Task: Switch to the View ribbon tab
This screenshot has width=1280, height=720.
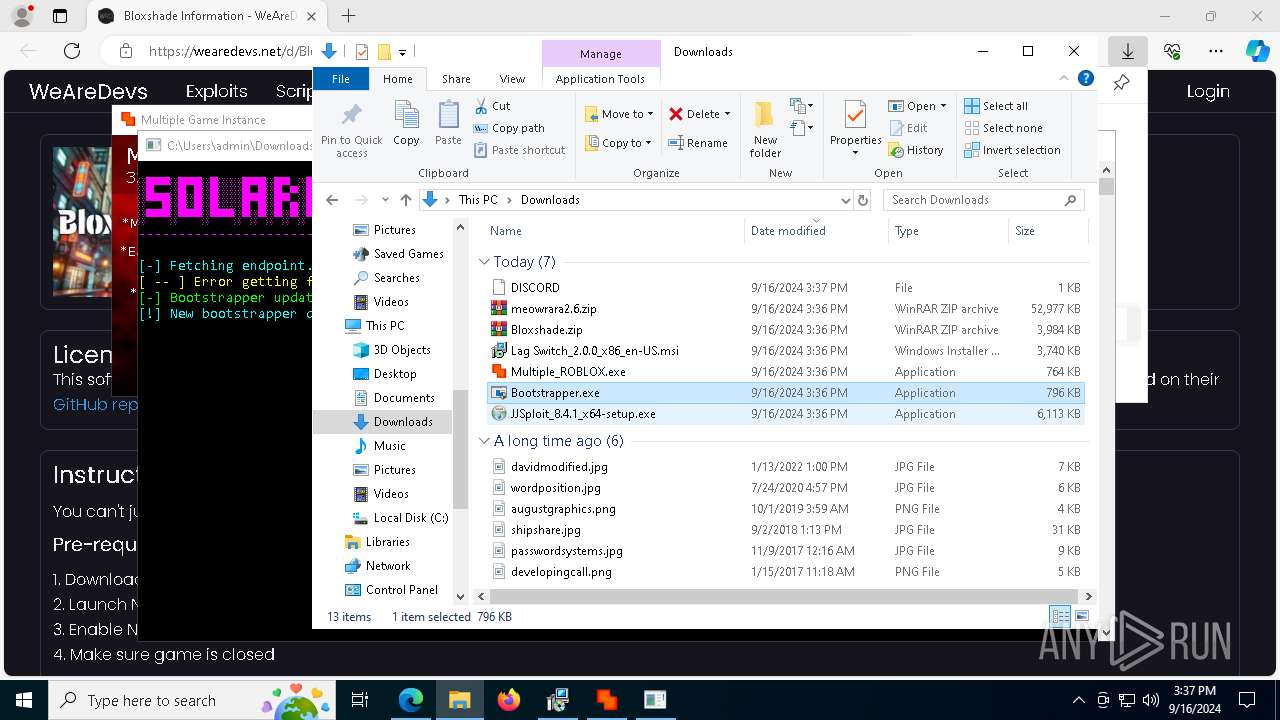Action: tap(512, 79)
